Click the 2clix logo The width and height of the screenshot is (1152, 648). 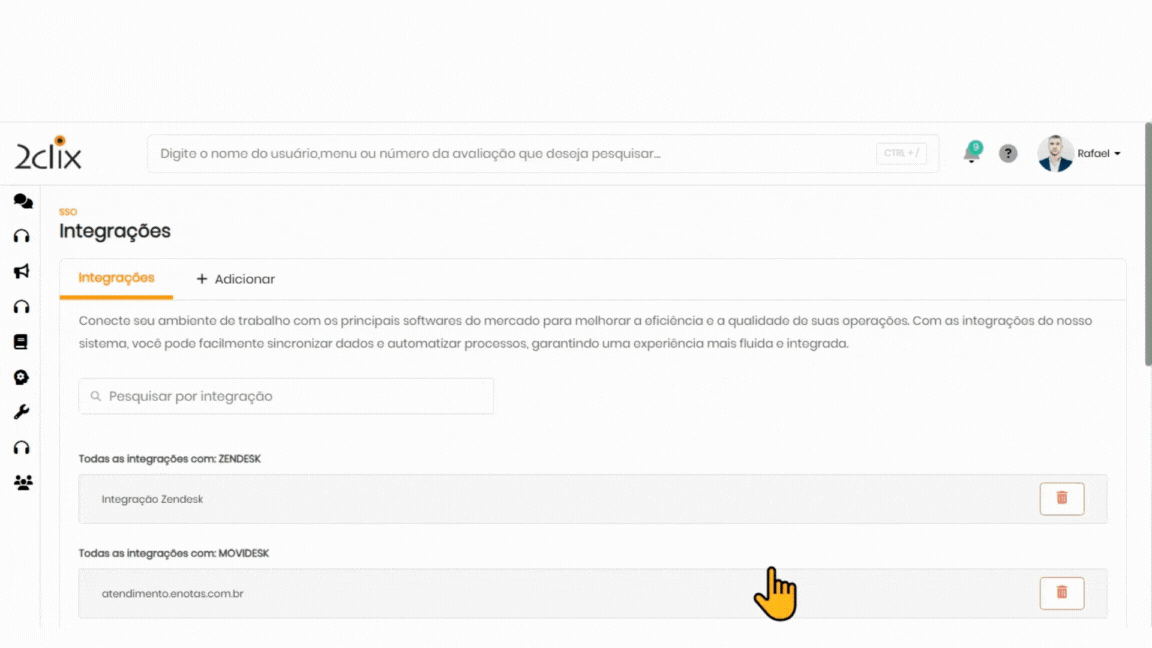tap(48, 153)
